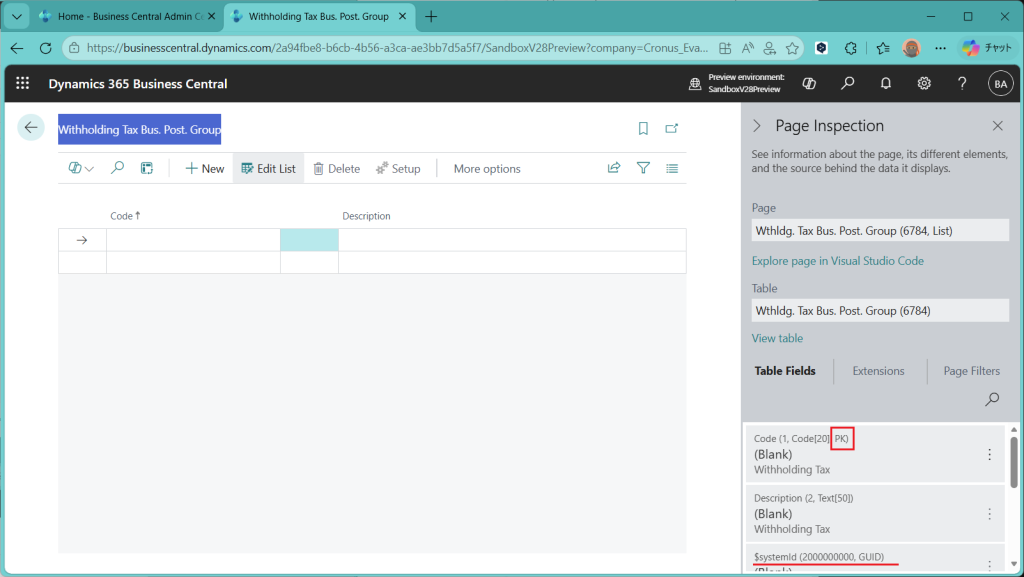Screen dimensions: 1024x577
Task: Click the New button
Action: point(204,169)
